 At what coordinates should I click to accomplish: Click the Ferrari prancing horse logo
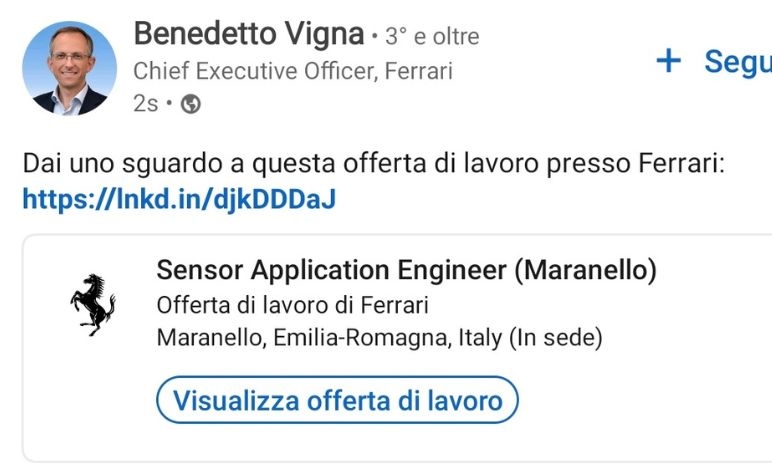(x=93, y=305)
